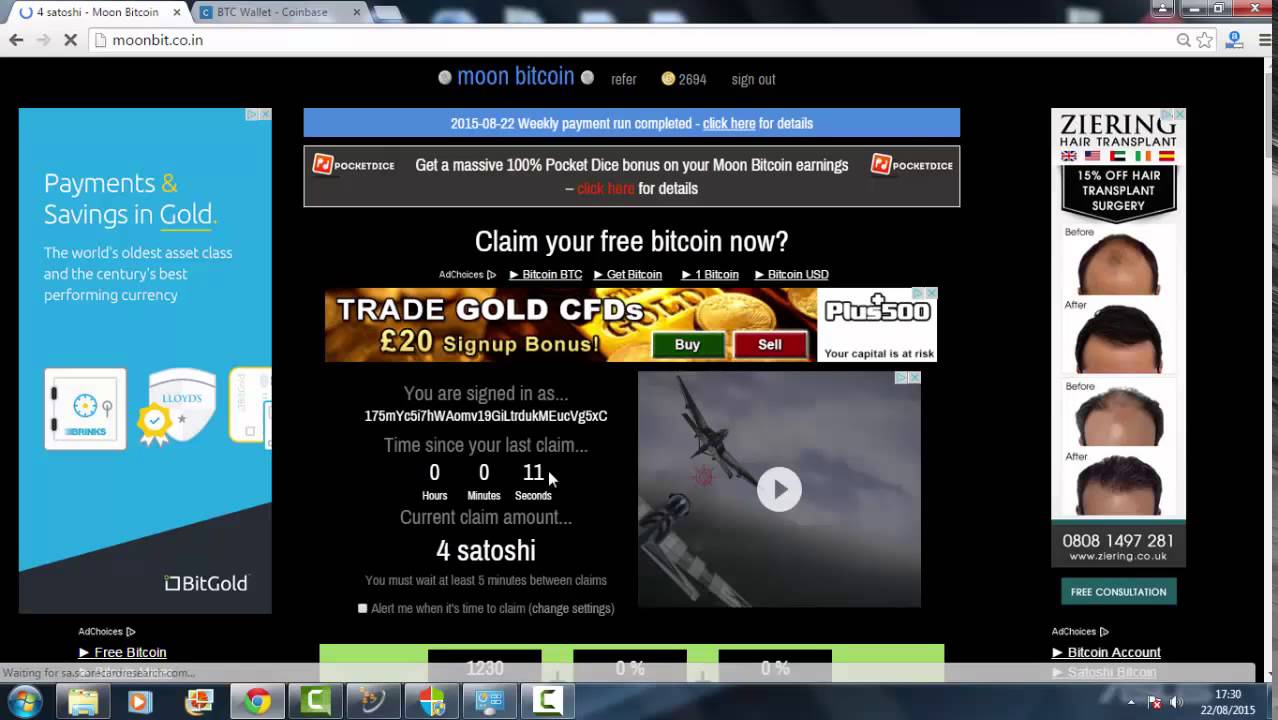Screen dimensions: 1278x720
Task: Click the 2694 coin balance
Action: point(692,79)
